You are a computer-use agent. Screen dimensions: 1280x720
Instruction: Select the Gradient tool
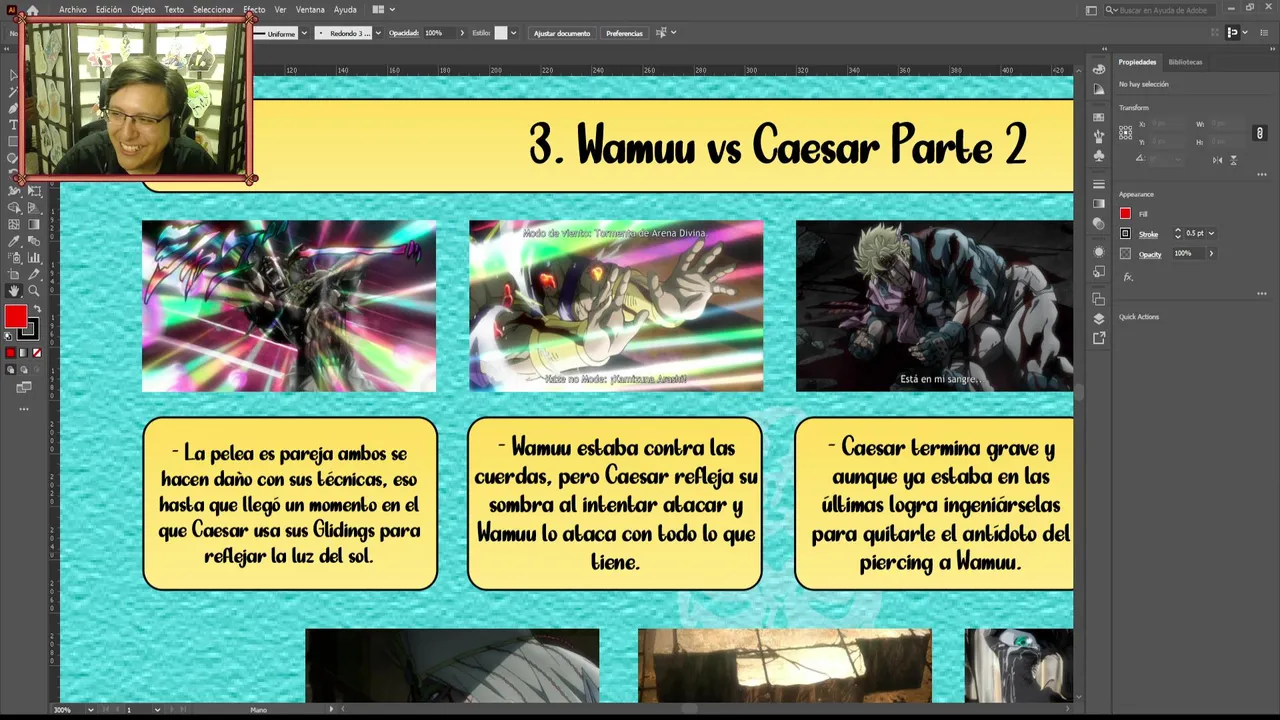pyautogui.click(x=33, y=225)
